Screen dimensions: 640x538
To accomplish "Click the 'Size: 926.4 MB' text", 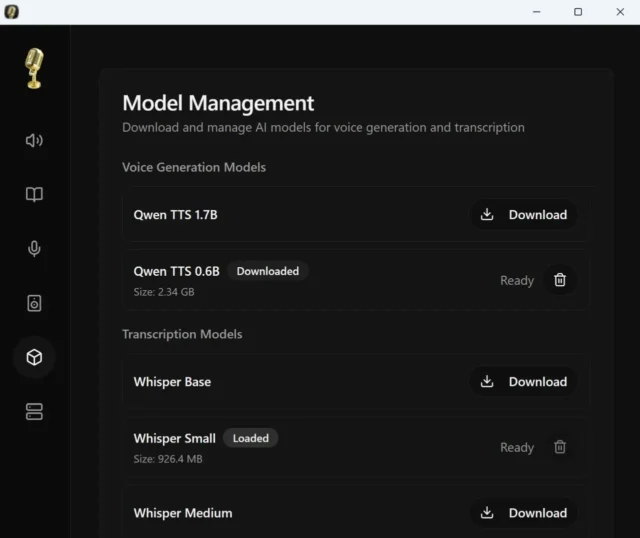I will tap(168, 459).
